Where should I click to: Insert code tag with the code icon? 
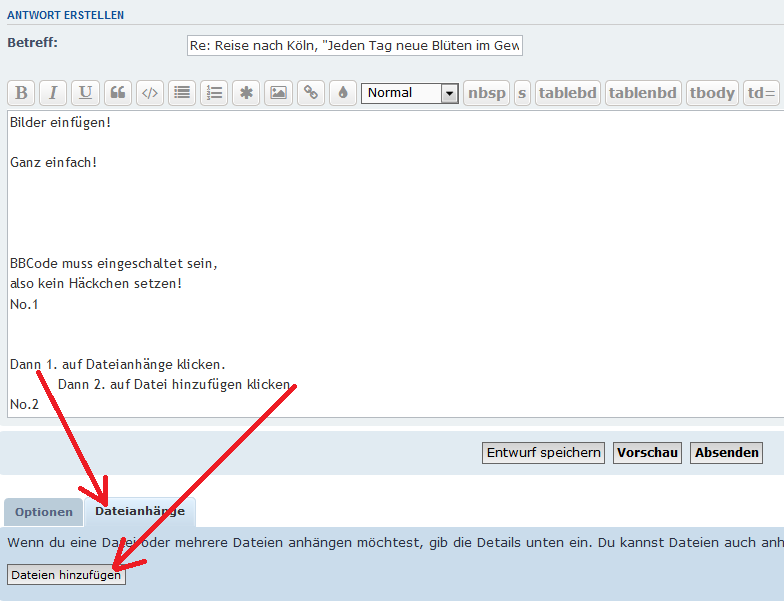(x=149, y=93)
